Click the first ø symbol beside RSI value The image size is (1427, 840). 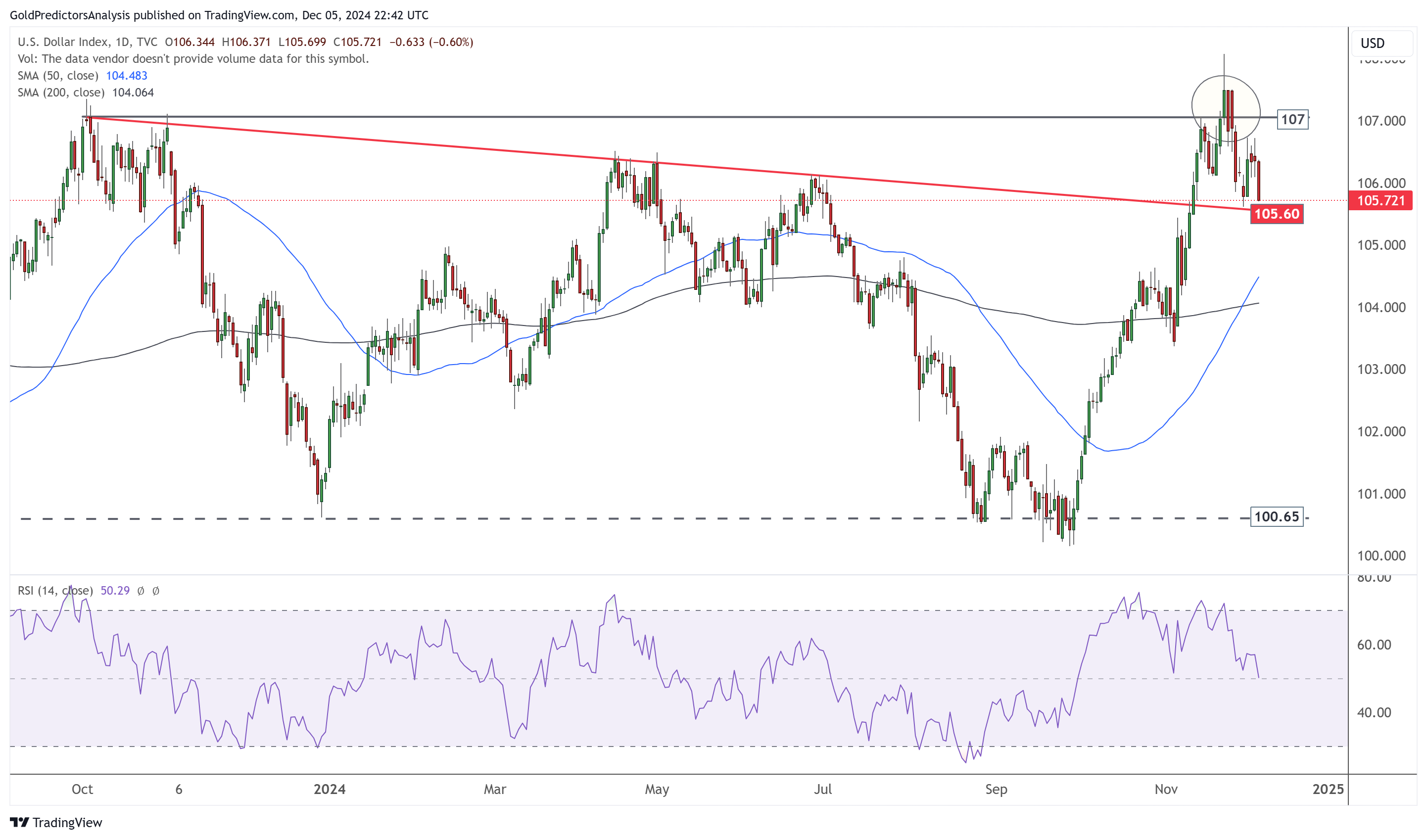[x=141, y=591]
